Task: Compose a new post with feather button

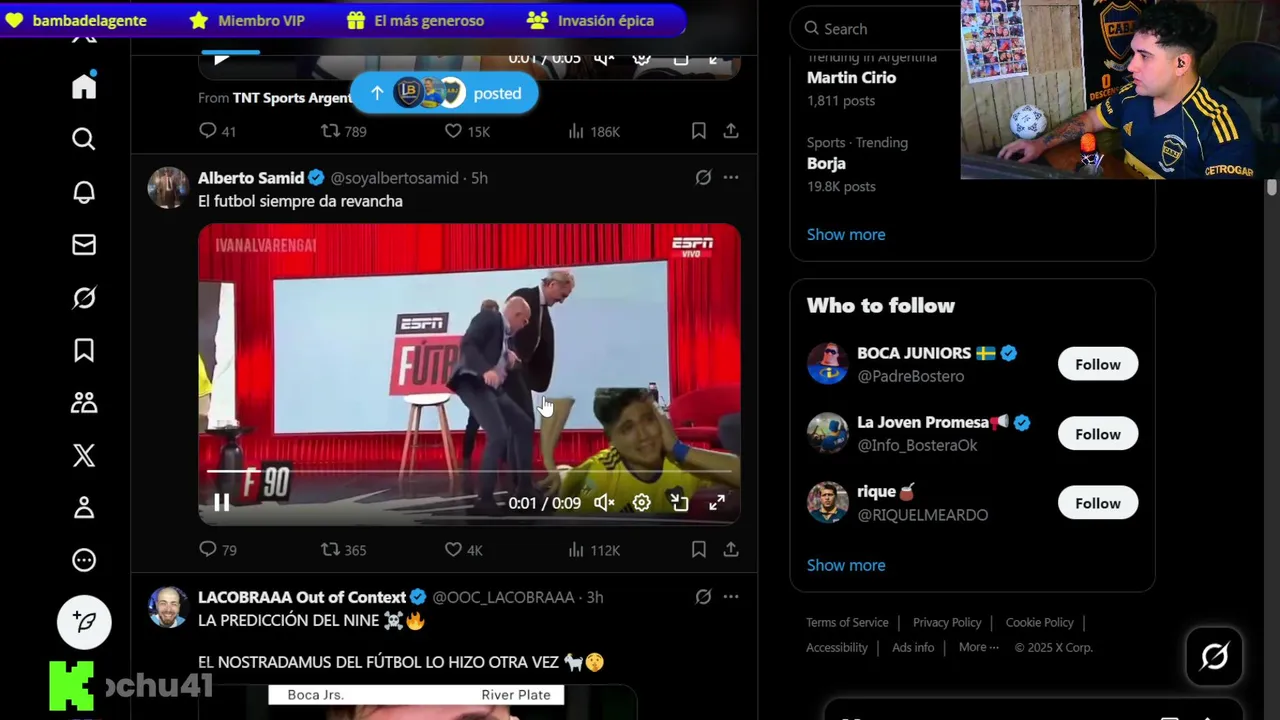Action: (84, 622)
